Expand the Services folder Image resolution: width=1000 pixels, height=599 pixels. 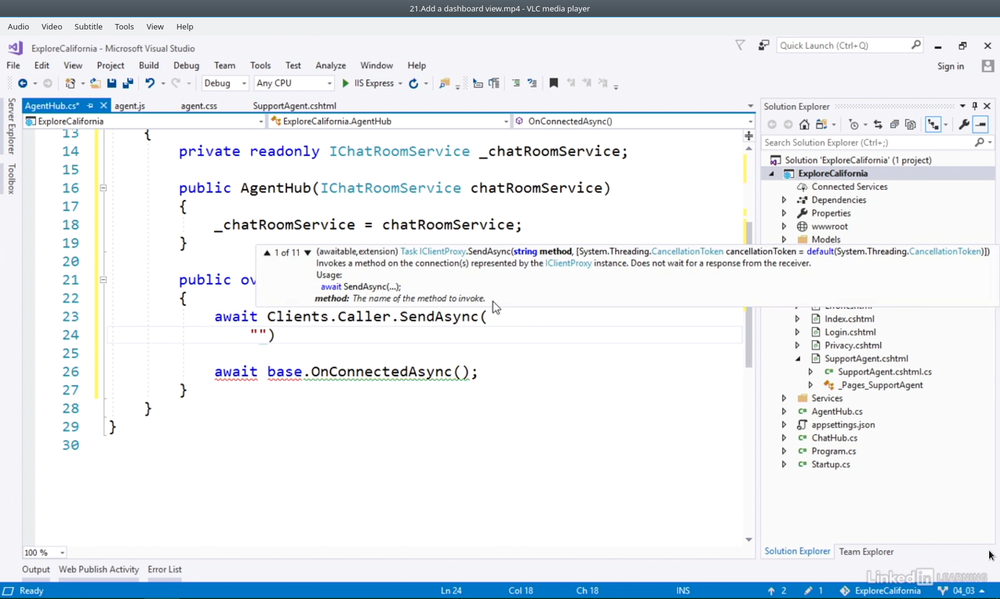[784, 398]
